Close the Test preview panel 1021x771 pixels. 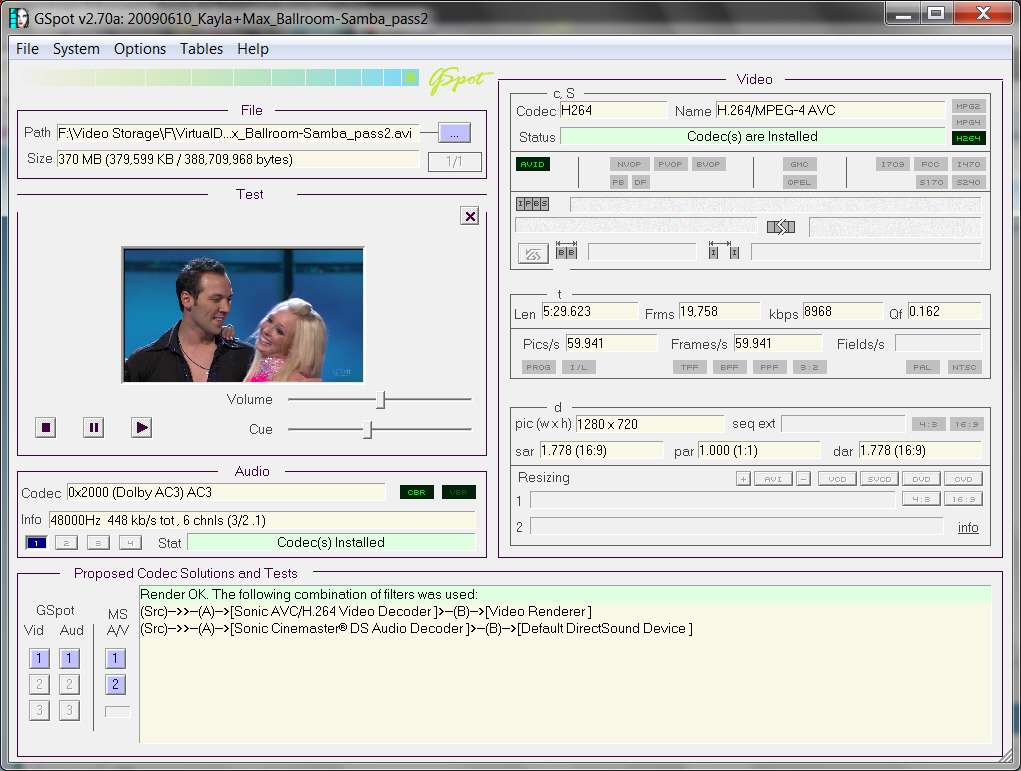(x=469, y=216)
